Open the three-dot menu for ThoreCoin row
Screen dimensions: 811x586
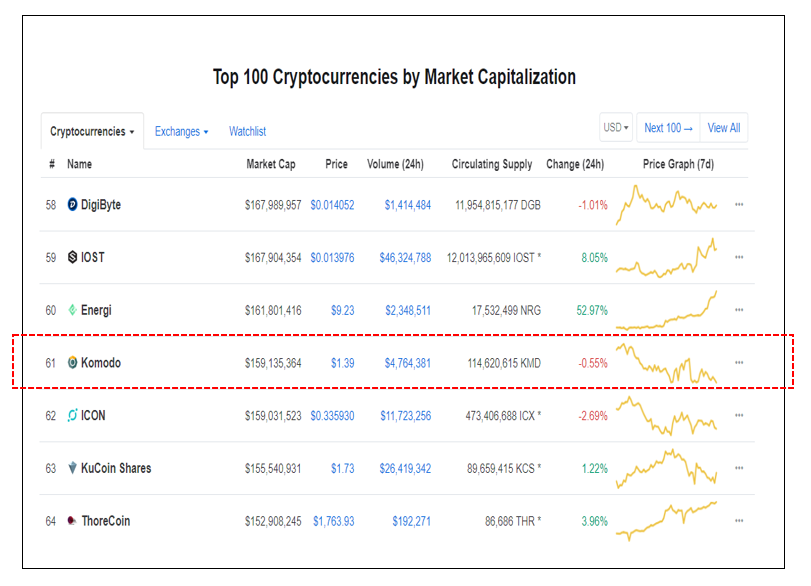point(739,521)
